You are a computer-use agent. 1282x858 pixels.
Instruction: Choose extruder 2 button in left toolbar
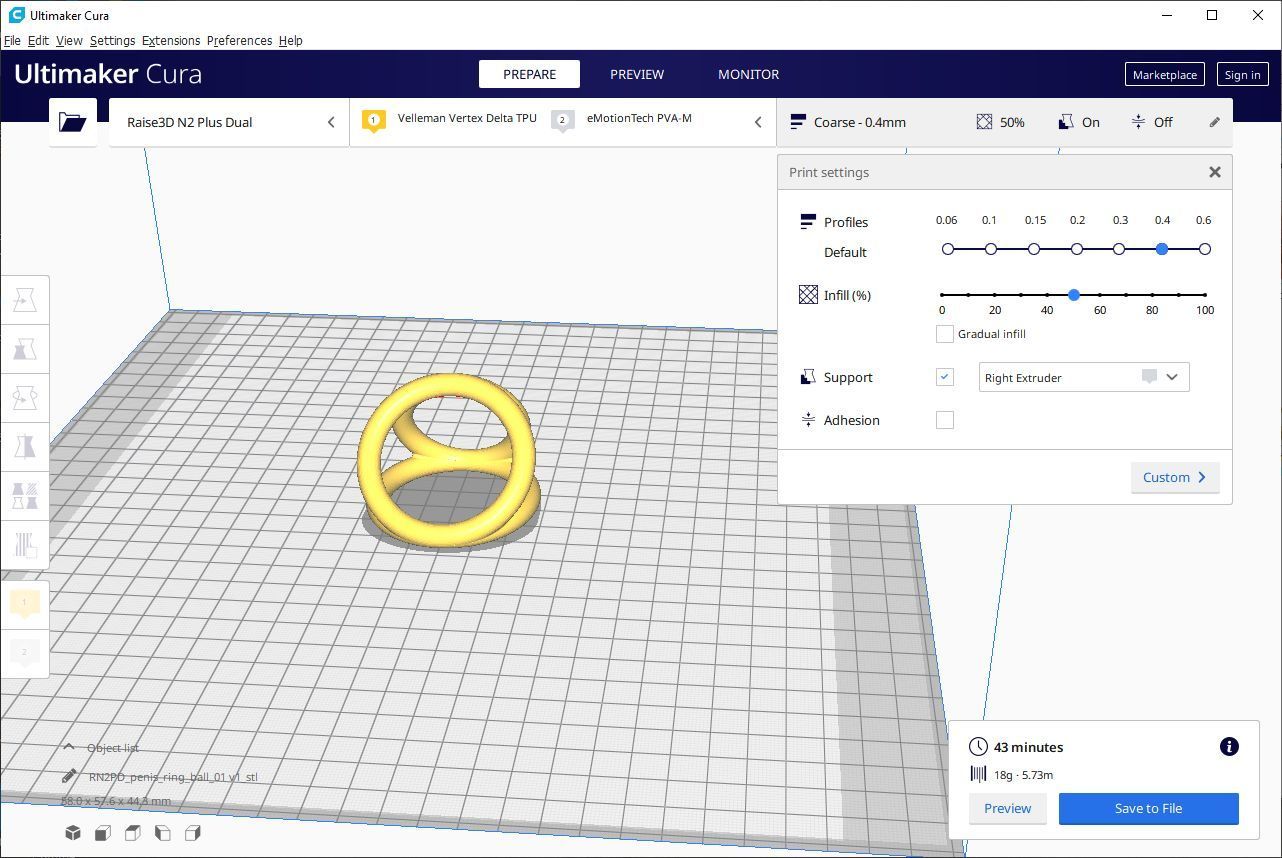pos(25,652)
